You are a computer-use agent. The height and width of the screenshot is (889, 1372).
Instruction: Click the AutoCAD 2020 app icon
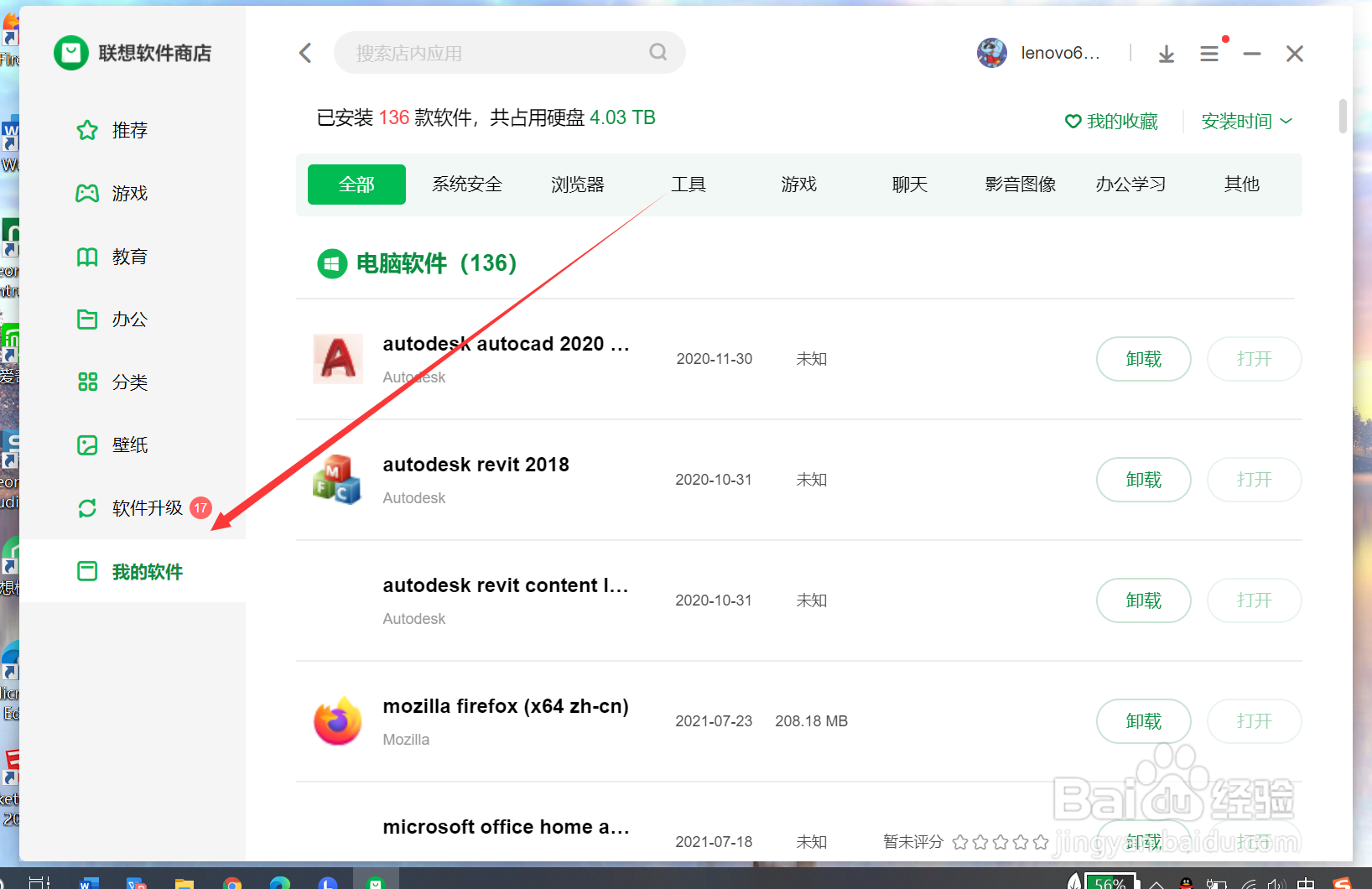pyautogui.click(x=338, y=358)
